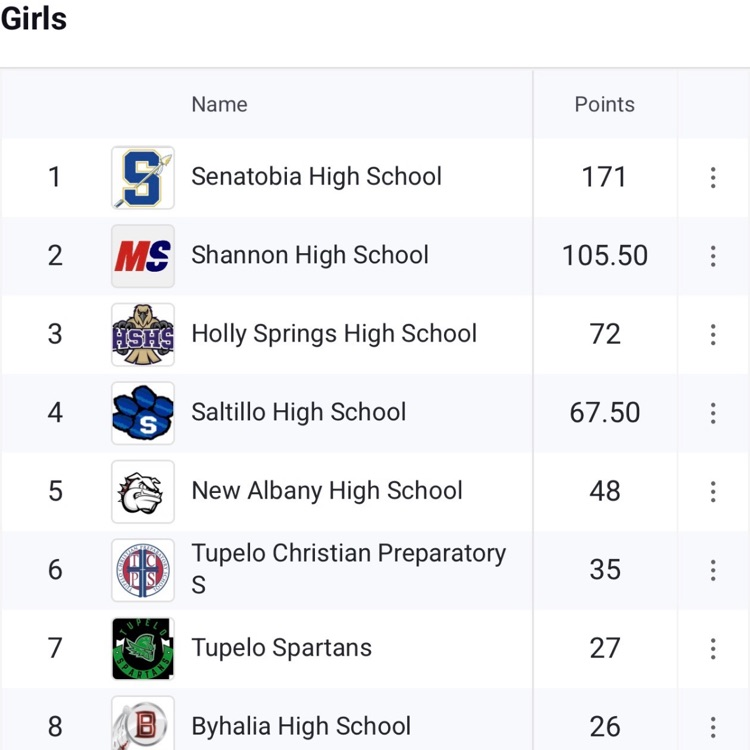Click the New Albany bulldog logo

tap(143, 492)
